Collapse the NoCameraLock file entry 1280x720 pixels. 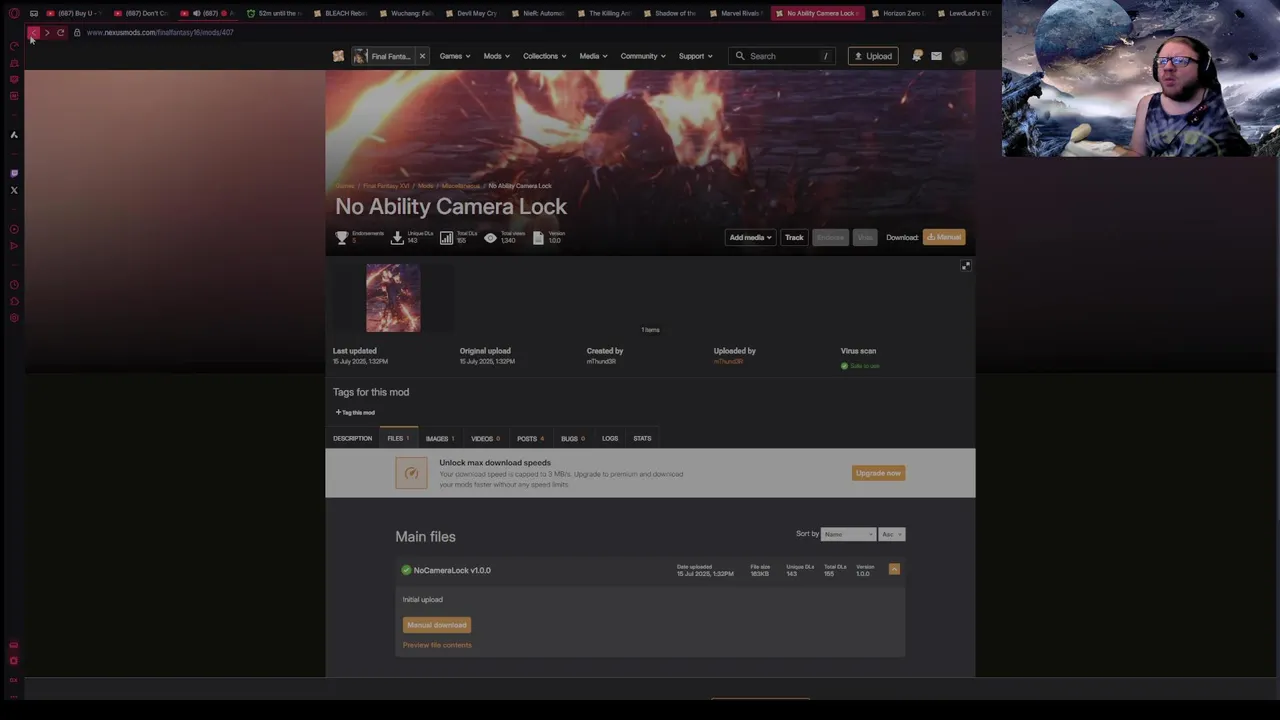(x=894, y=569)
